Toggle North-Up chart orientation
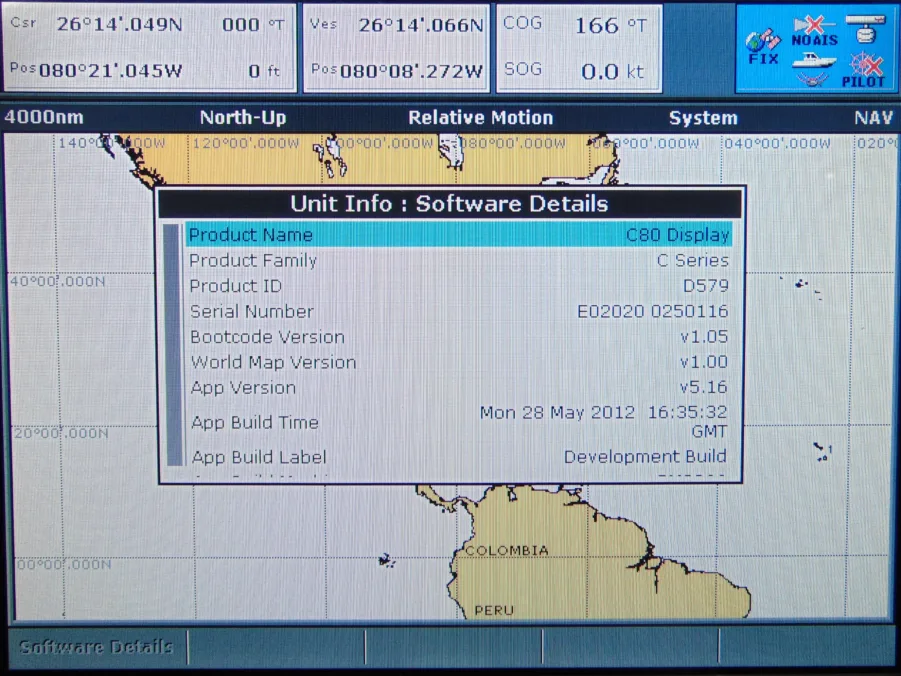The image size is (901, 676). coord(242,117)
